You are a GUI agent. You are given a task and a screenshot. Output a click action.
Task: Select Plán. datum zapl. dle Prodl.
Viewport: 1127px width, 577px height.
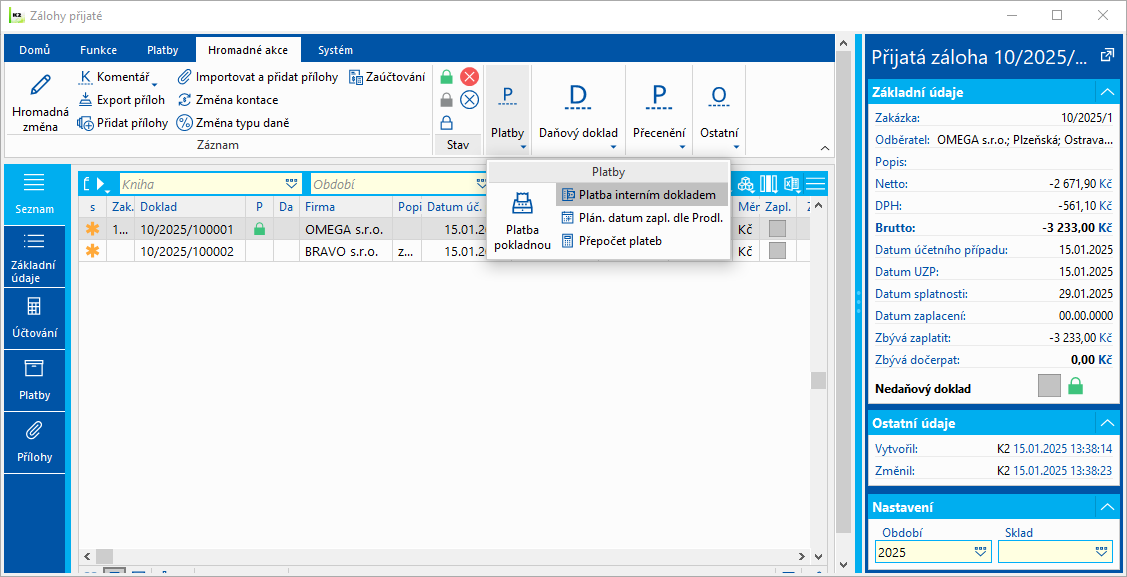click(x=642, y=218)
